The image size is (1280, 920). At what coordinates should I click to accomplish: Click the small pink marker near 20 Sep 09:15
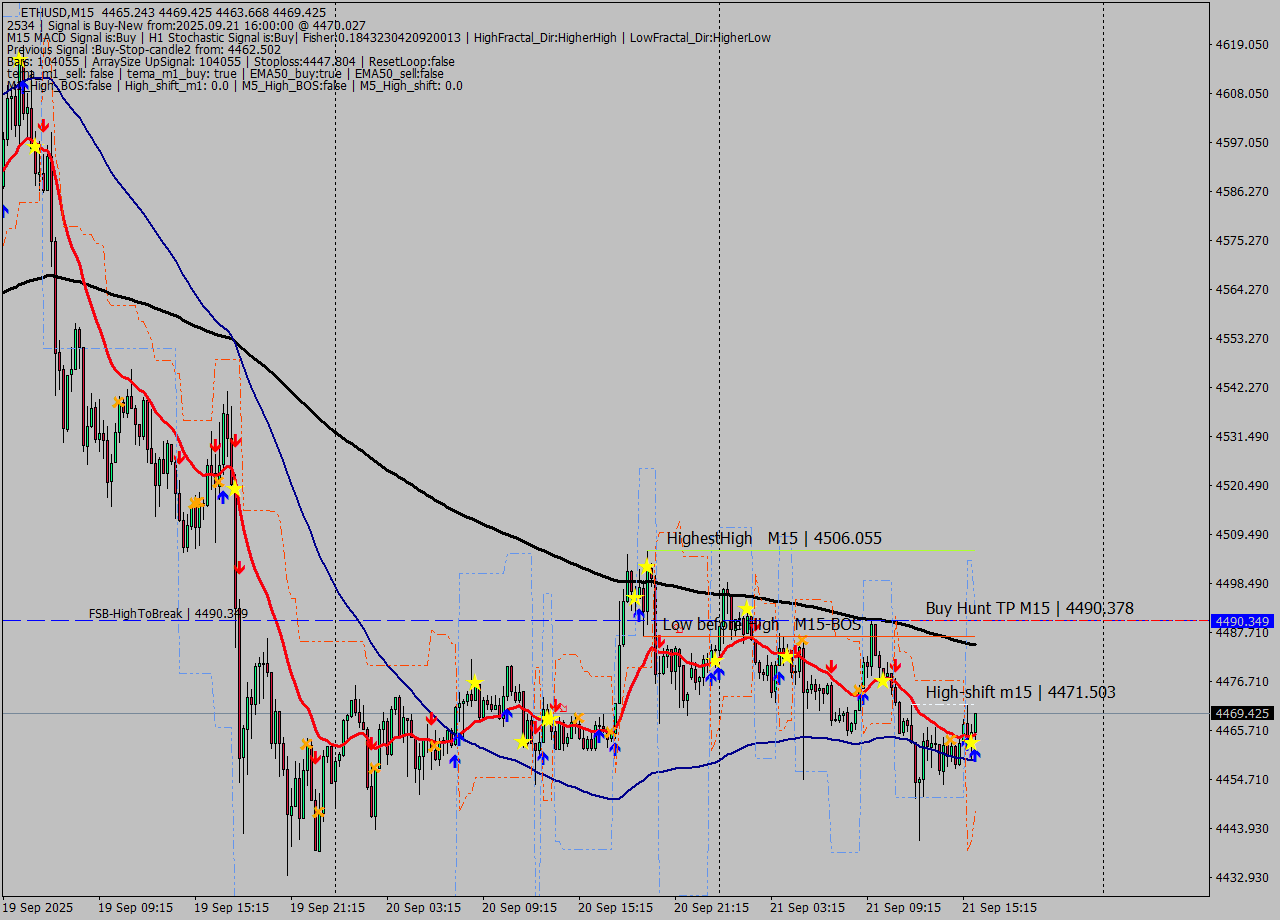(563, 708)
